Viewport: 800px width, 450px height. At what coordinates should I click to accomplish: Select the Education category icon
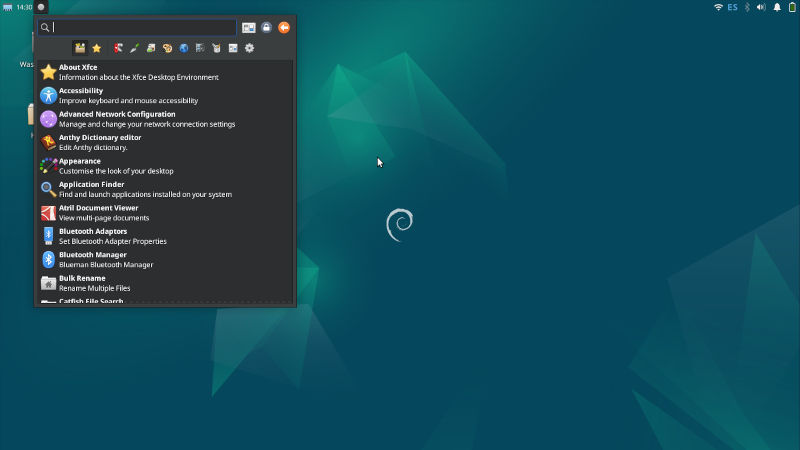[x=151, y=48]
